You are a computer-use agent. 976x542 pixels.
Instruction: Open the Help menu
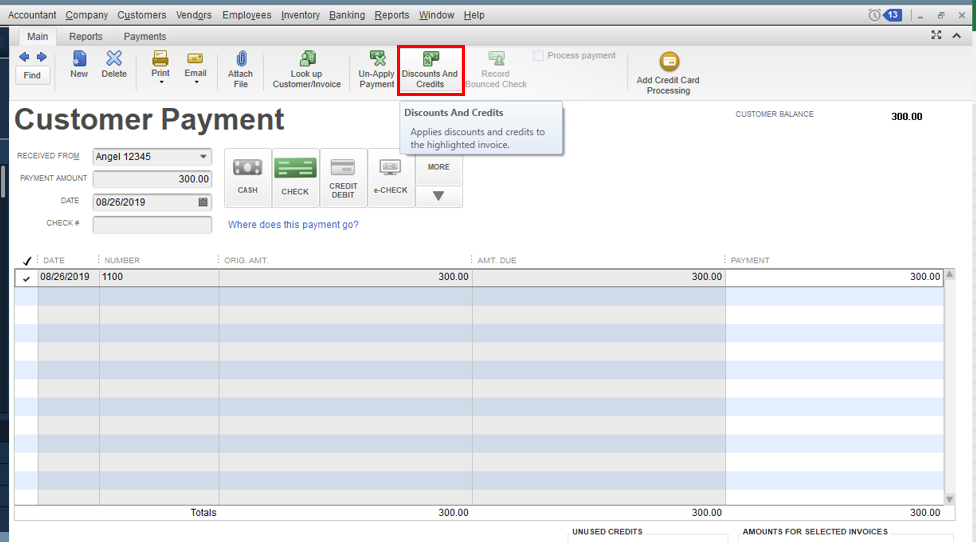pyautogui.click(x=474, y=15)
